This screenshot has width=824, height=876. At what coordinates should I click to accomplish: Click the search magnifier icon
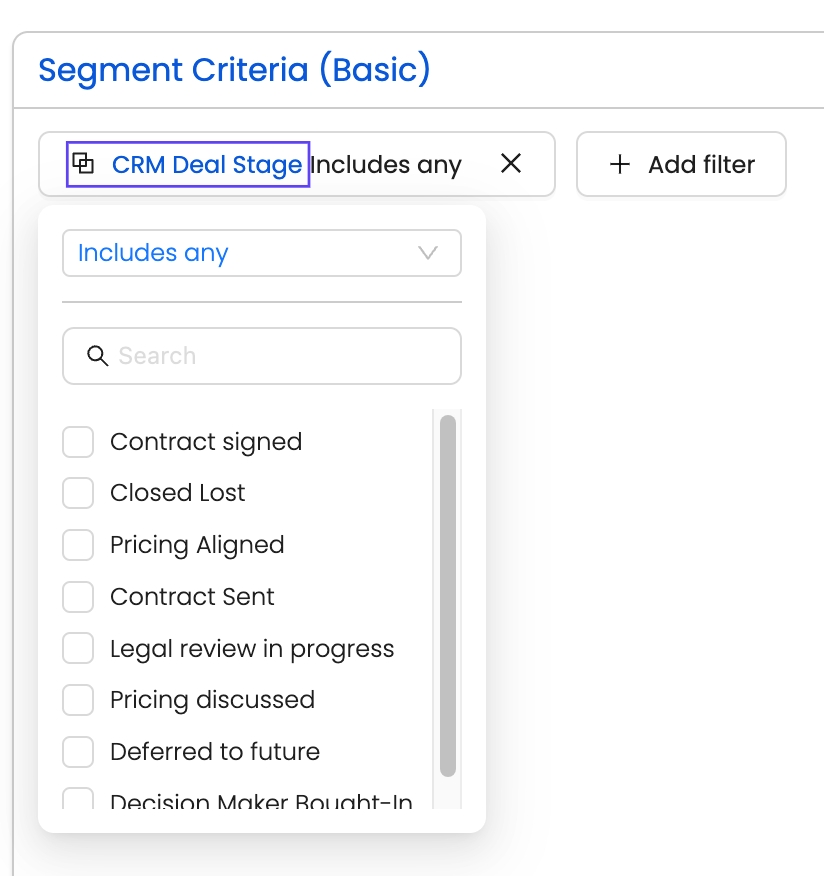(x=97, y=356)
